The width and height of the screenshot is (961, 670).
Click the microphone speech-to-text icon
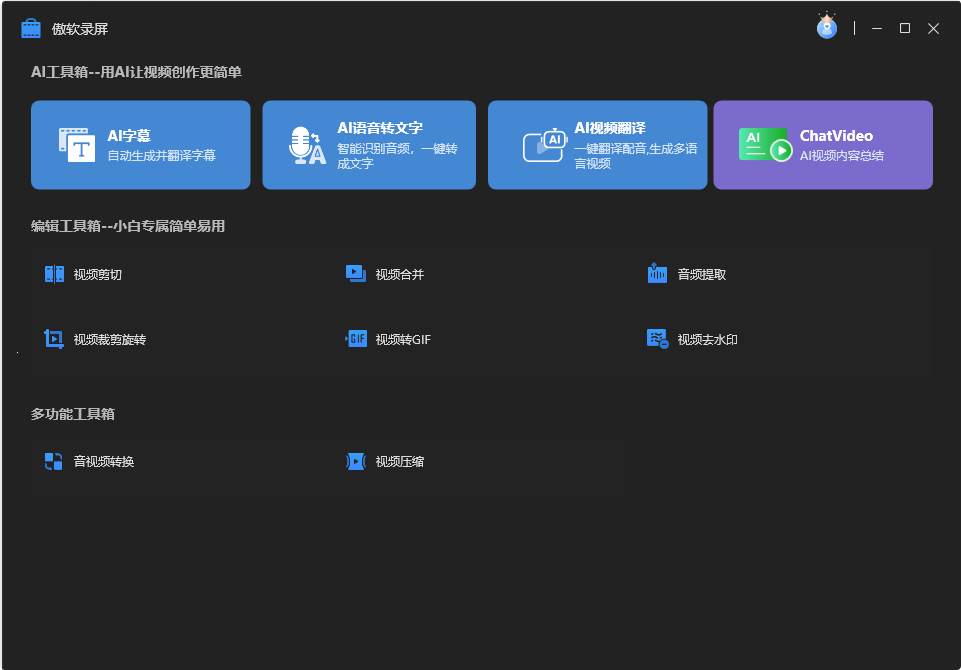(307, 146)
